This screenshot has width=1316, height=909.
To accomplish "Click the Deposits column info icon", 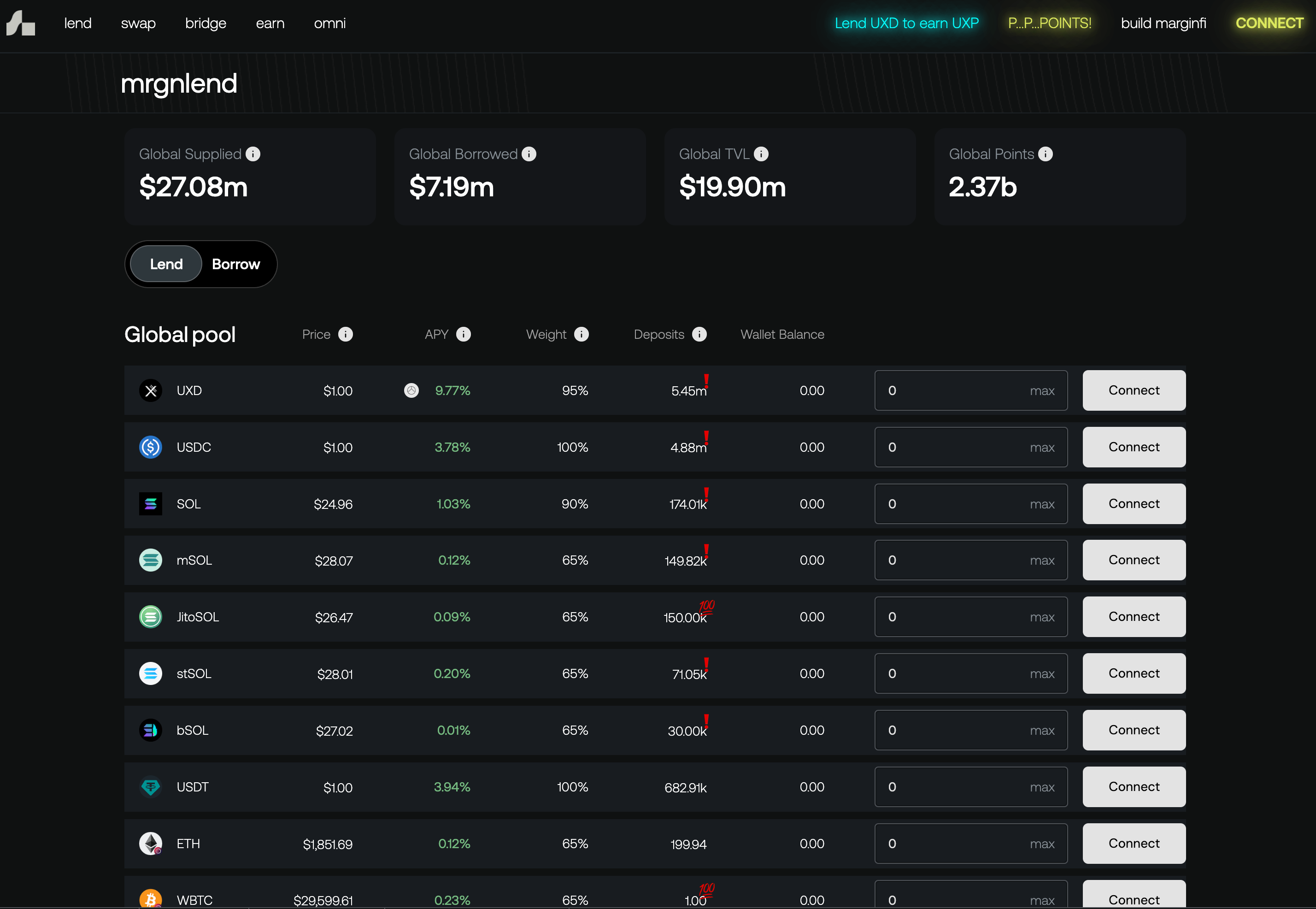I will coord(699,334).
